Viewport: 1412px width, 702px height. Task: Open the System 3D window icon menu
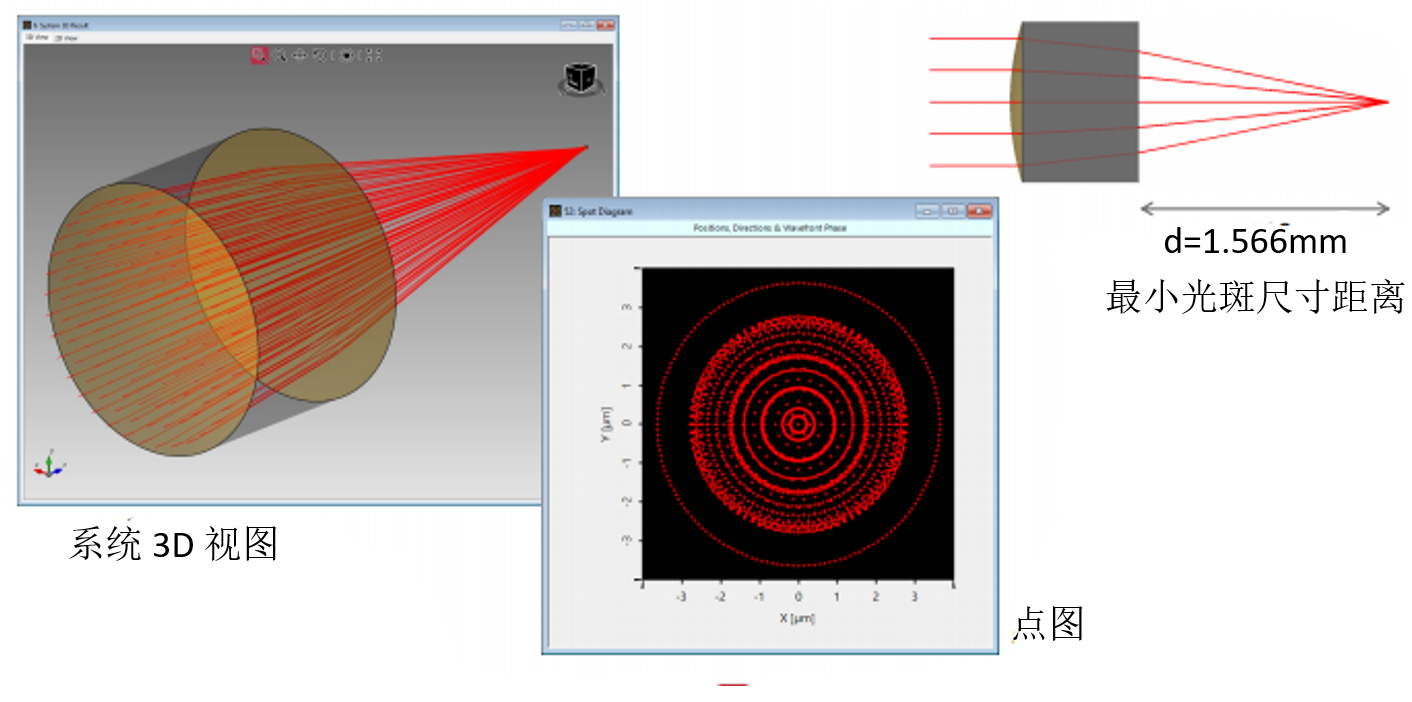point(27,24)
